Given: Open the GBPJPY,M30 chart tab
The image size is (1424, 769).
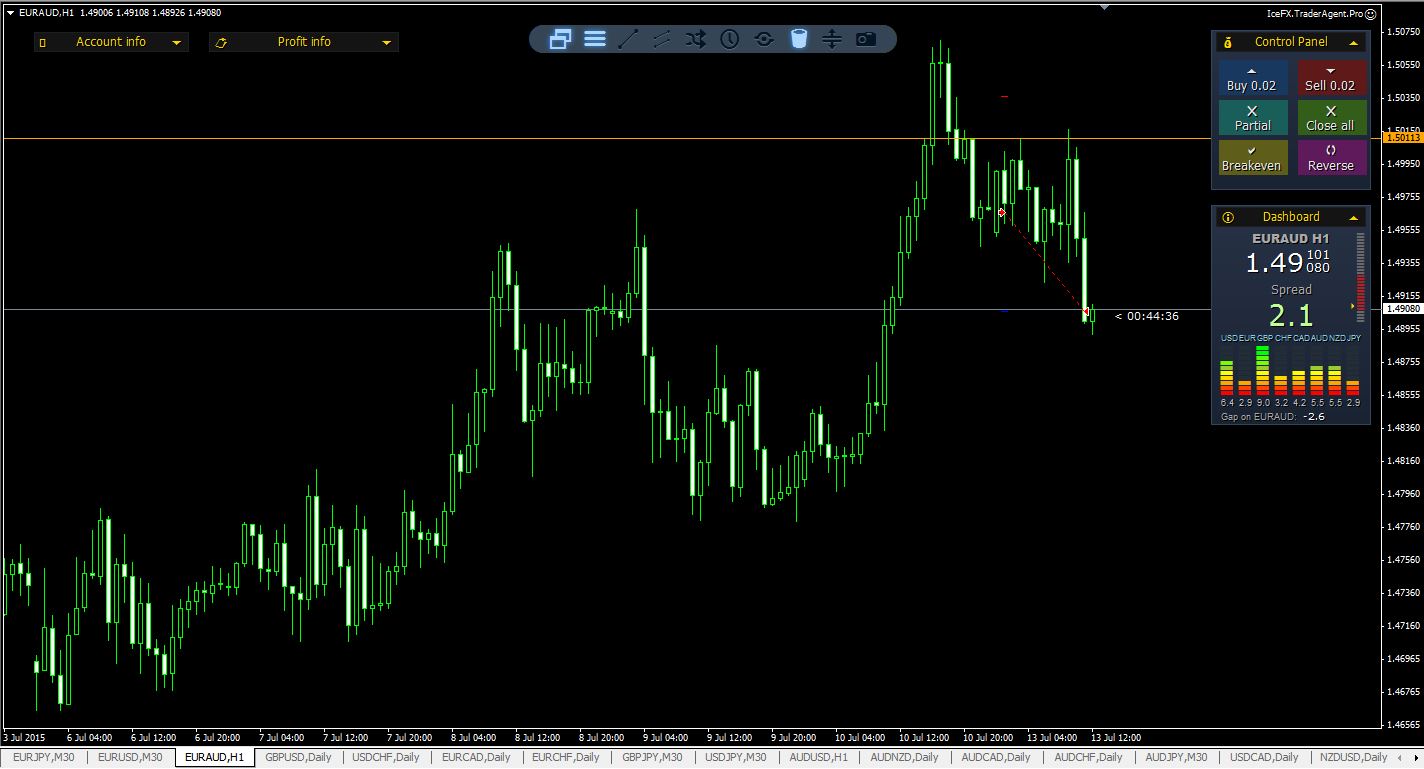Looking at the screenshot, I should point(652,757).
